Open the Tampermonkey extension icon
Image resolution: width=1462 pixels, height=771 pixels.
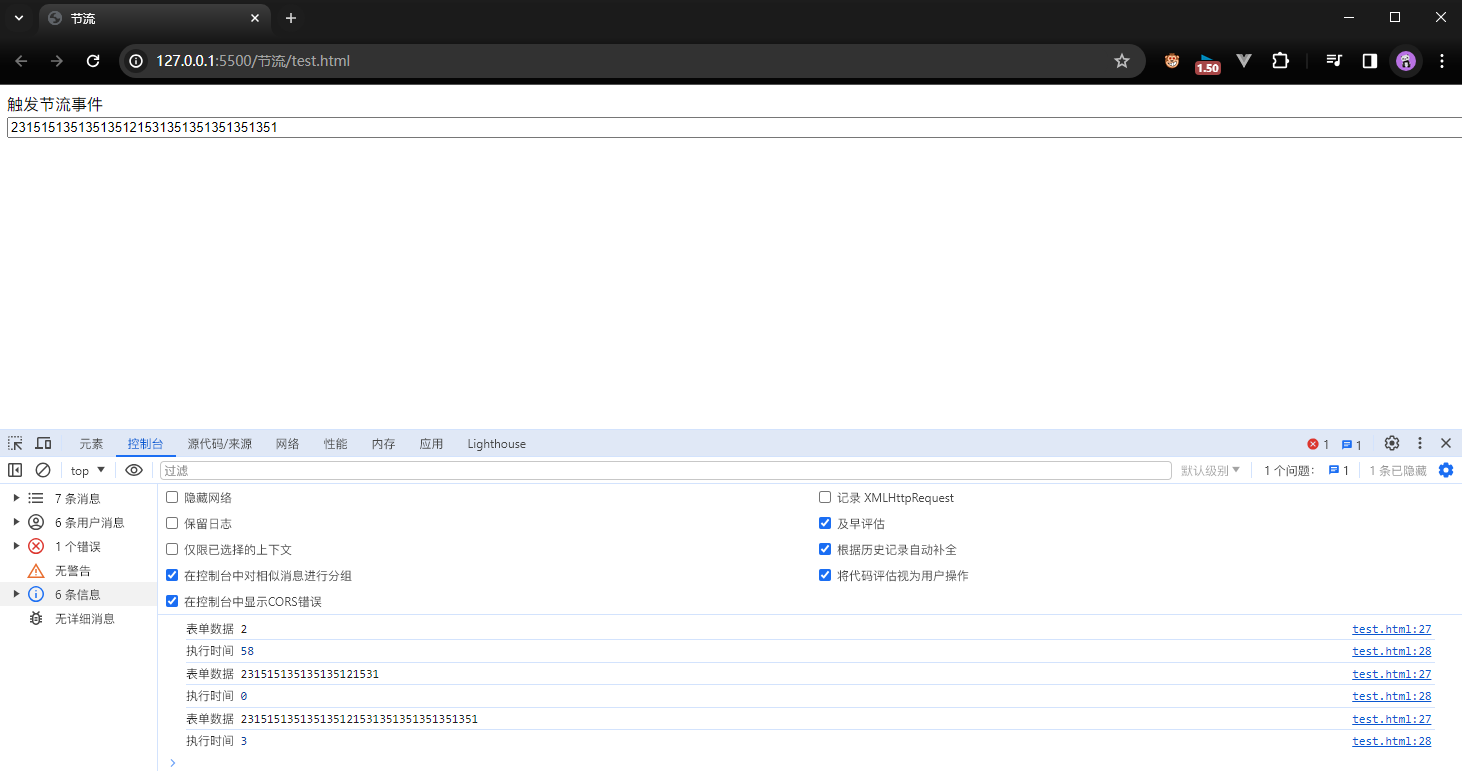pyautogui.click(x=1172, y=61)
